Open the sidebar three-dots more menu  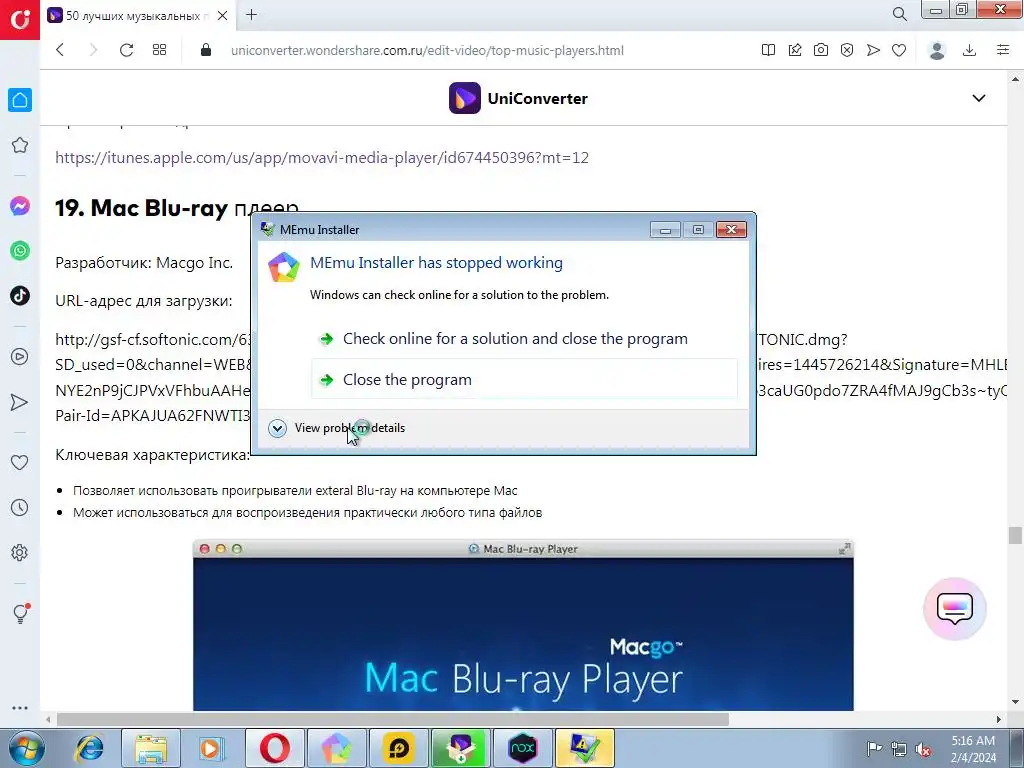click(x=20, y=708)
